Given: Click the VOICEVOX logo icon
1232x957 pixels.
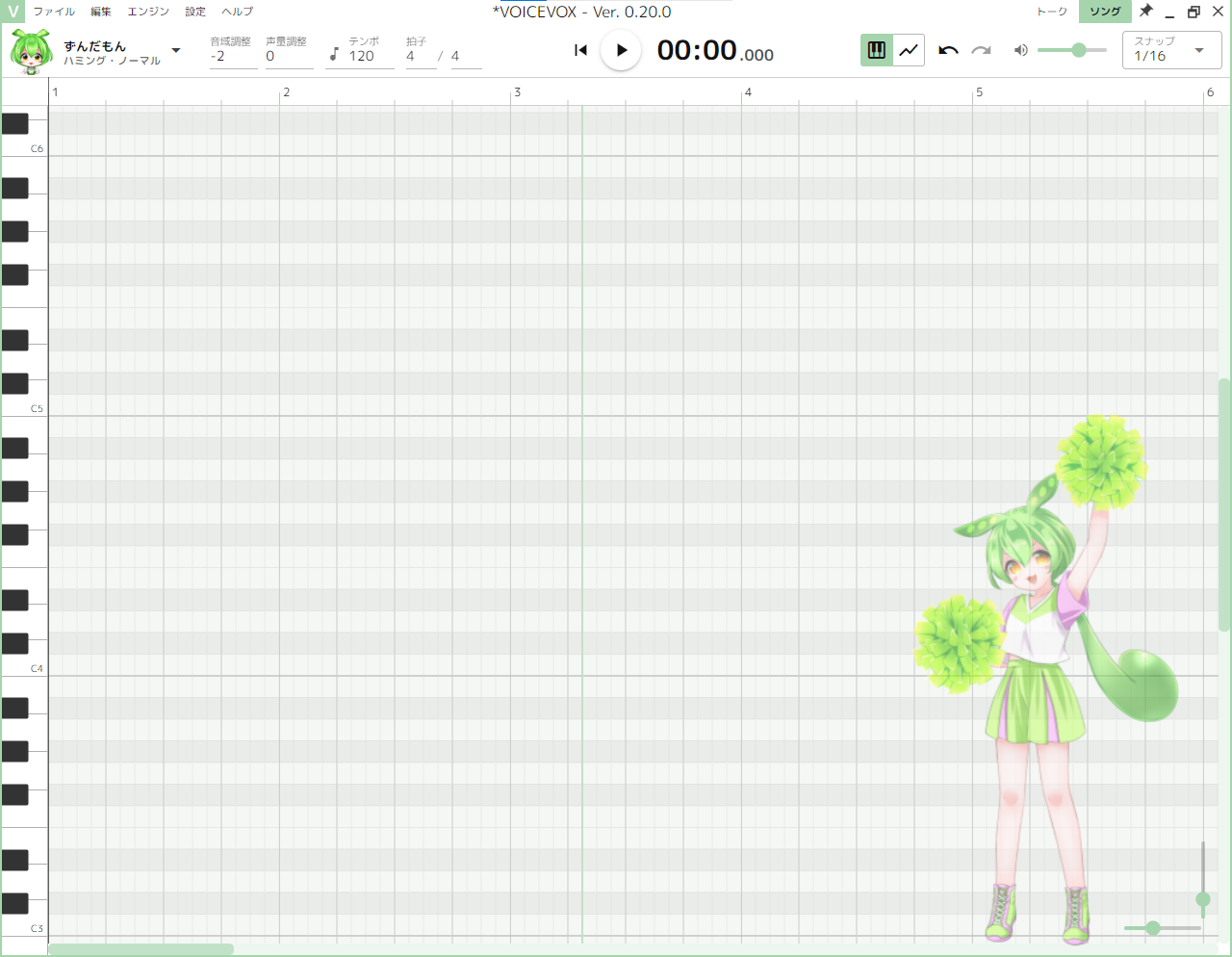Looking at the screenshot, I should (13, 12).
